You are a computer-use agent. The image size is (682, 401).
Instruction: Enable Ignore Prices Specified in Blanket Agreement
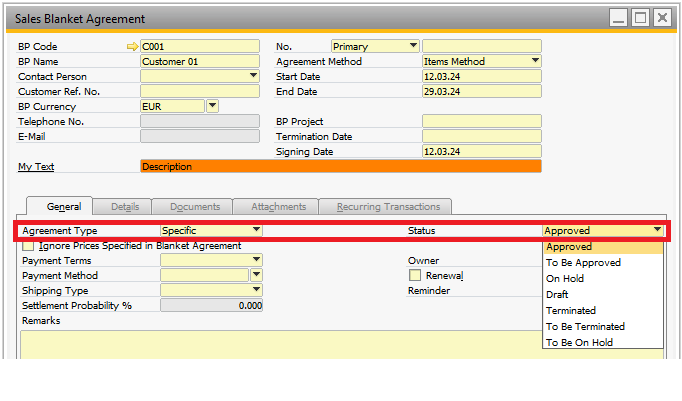[x=28, y=246]
